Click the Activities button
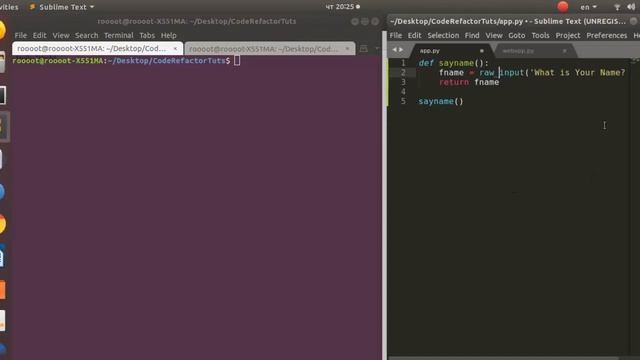Viewport: 640px width, 360px height. click(x=9, y=7)
